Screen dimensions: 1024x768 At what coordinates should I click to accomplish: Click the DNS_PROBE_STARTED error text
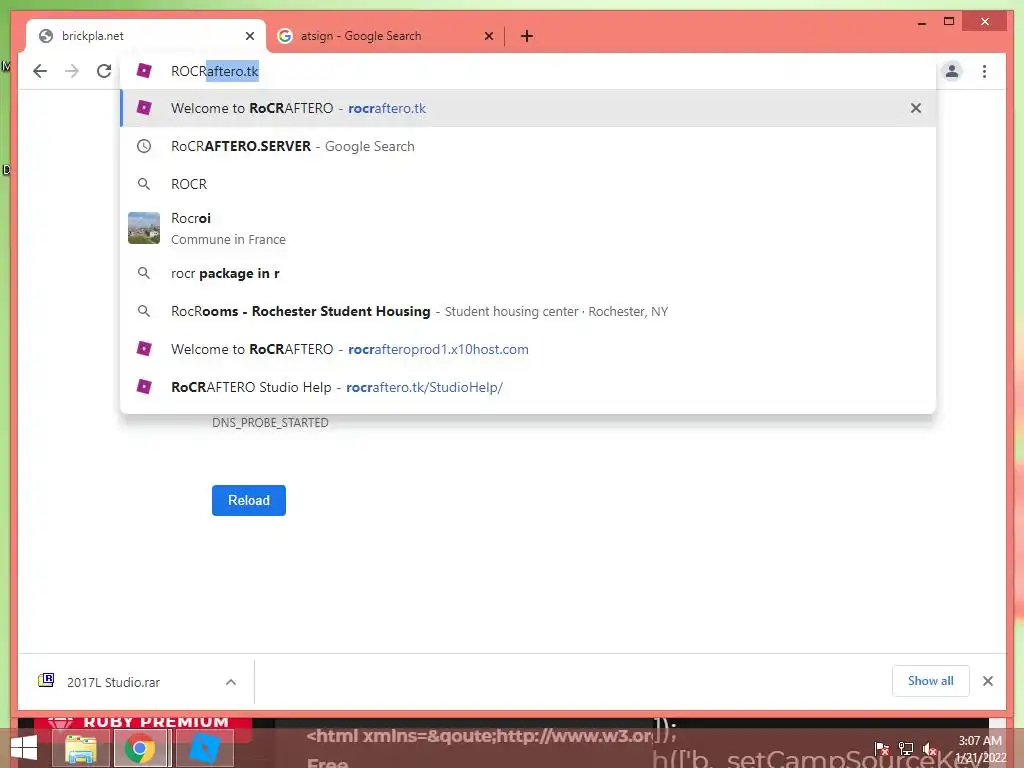[x=270, y=423]
